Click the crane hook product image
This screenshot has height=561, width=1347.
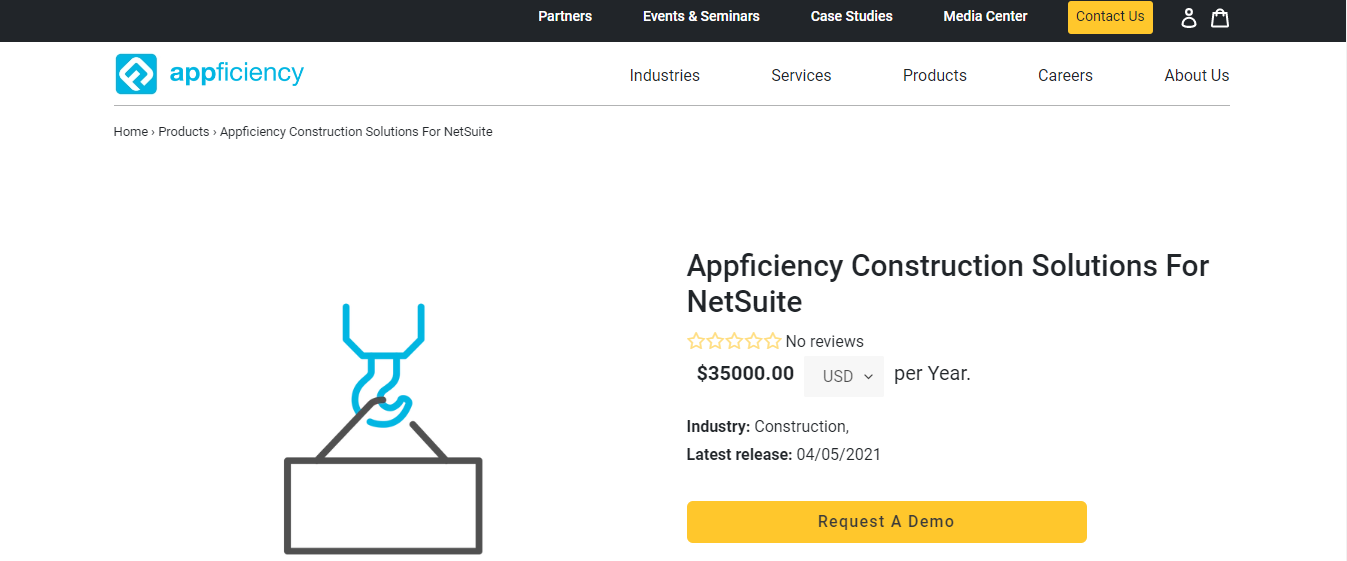(x=383, y=428)
